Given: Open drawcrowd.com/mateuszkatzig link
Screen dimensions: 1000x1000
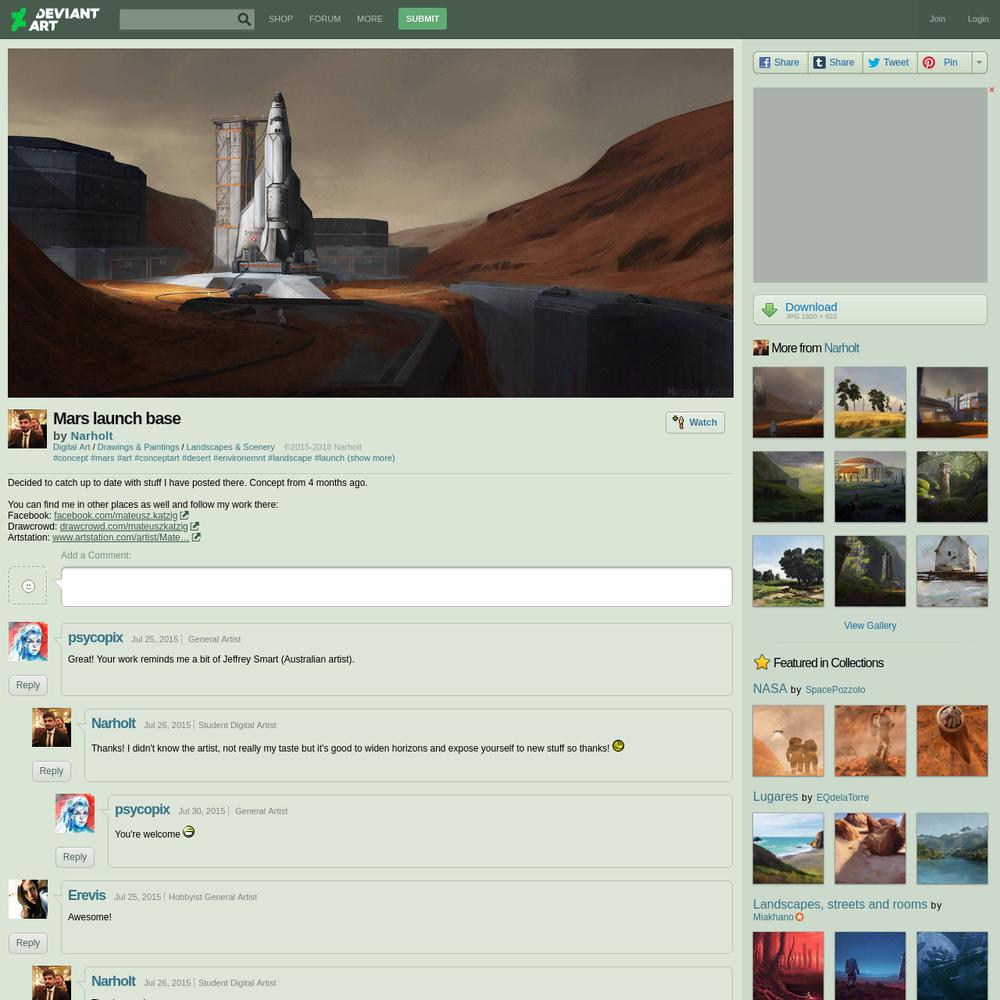Looking at the screenshot, I should 124,526.
